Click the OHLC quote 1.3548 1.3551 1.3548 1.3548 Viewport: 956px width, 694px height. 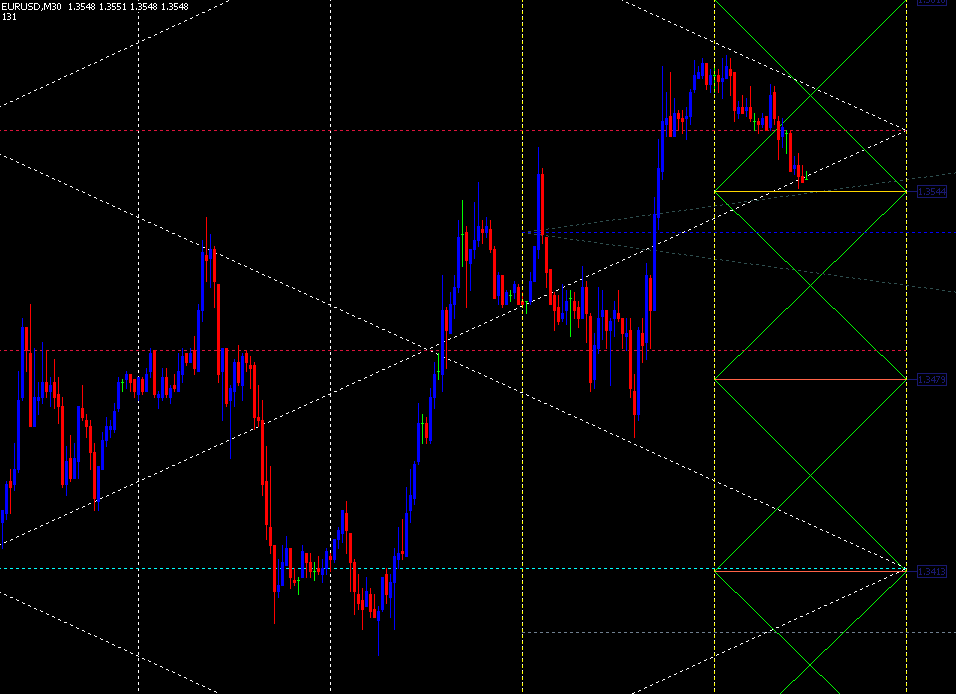(x=128, y=7)
